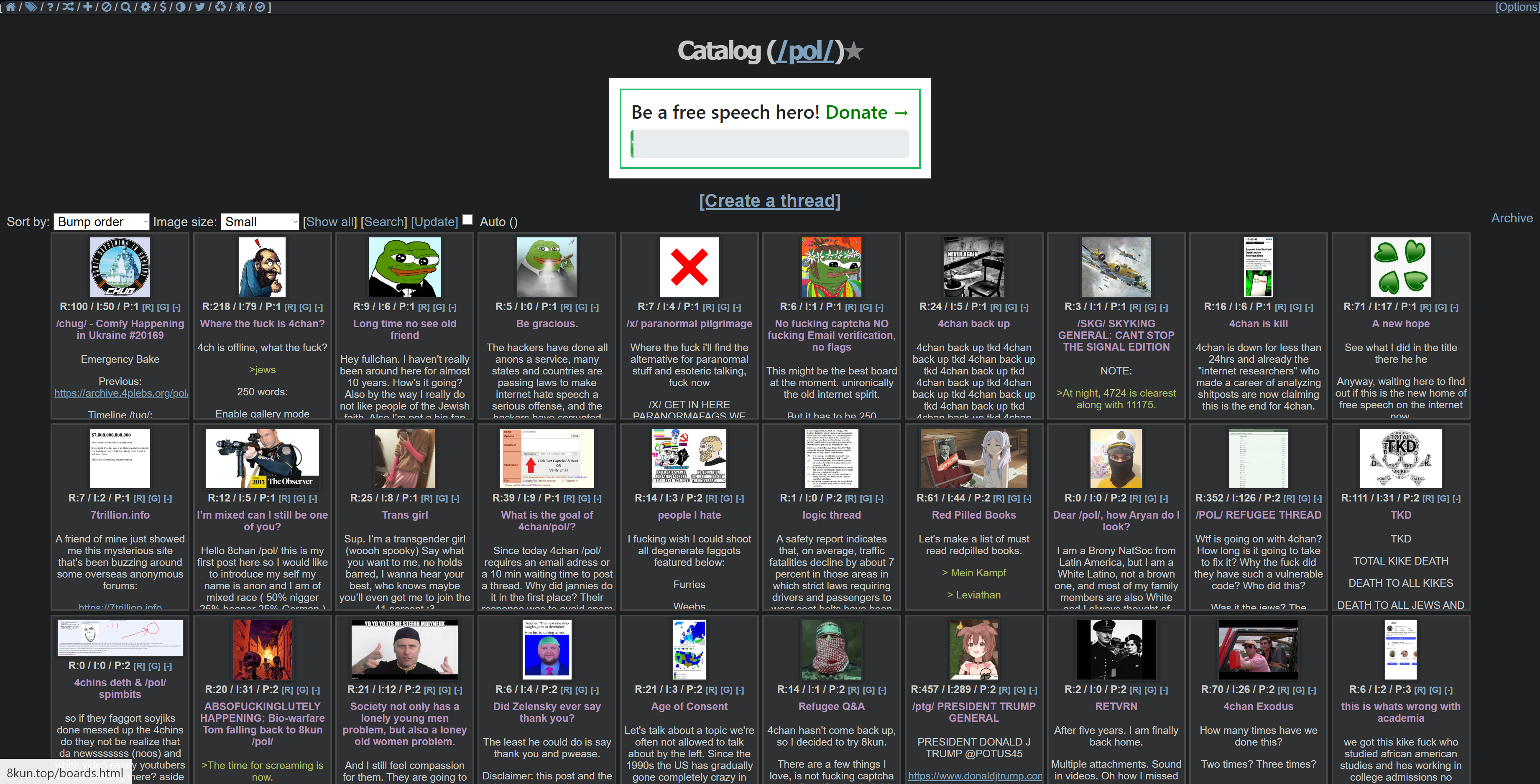Hide the 'A new hope' thread with [-]
This screenshot has height=784, width=1540.
pos(1454,307)
